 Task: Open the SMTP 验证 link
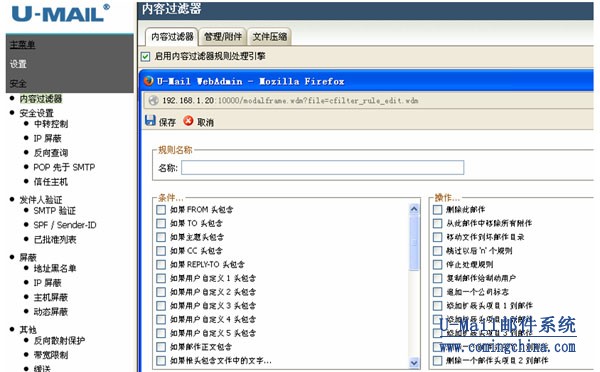pos(55,210)
